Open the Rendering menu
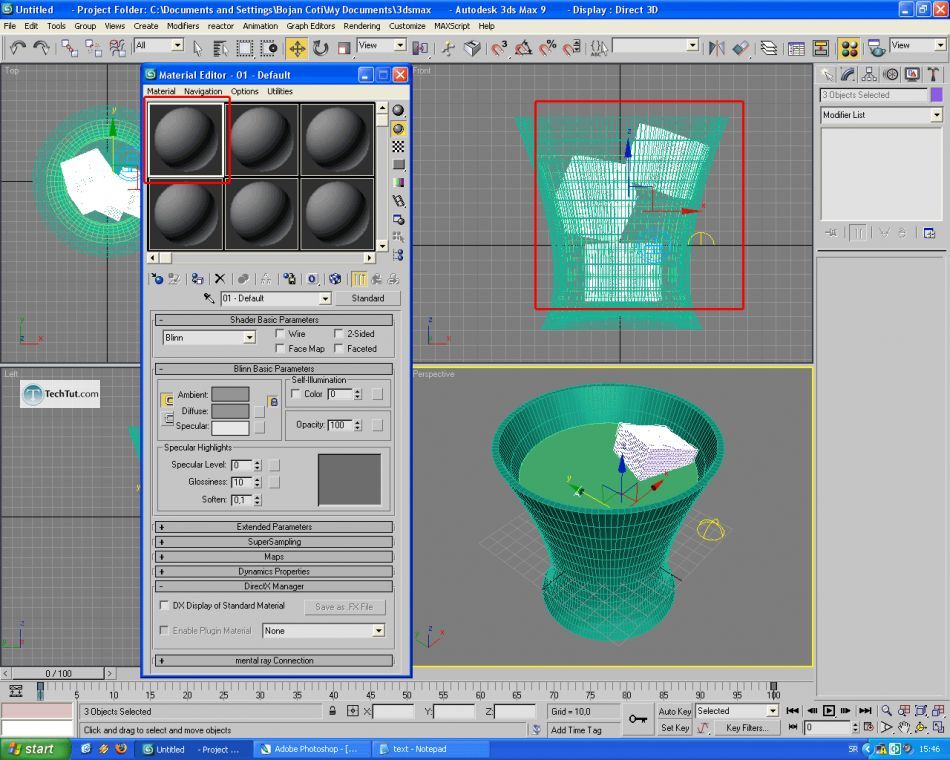 click(362, 26)
